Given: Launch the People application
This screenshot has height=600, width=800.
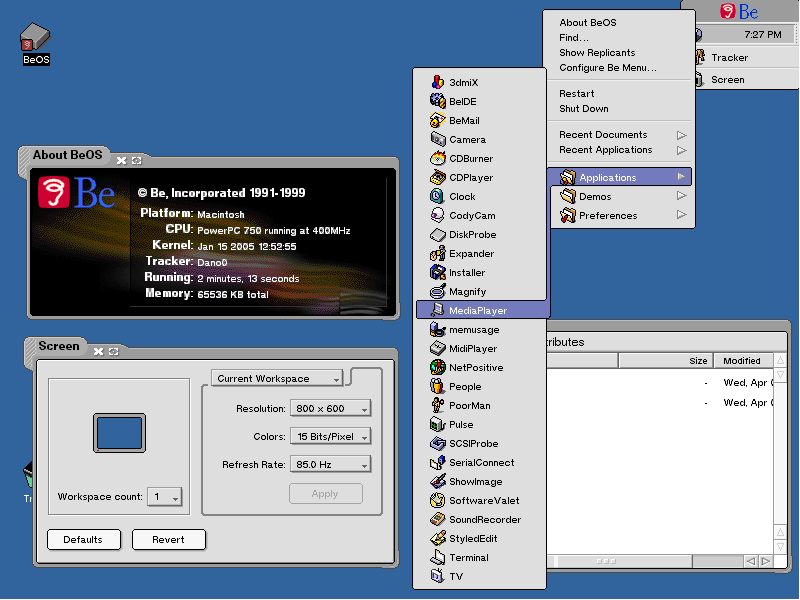Looking at the screenshot, I should coord(479,386).
